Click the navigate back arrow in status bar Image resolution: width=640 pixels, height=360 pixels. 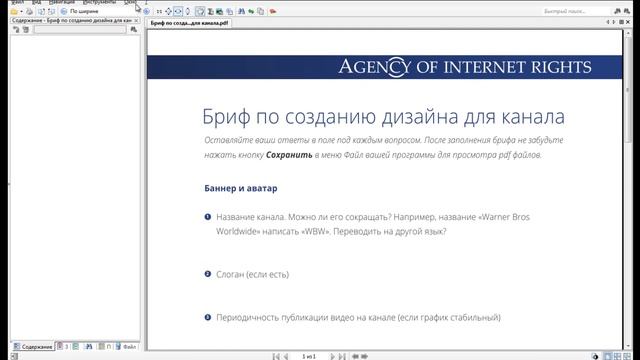point(355,356)
